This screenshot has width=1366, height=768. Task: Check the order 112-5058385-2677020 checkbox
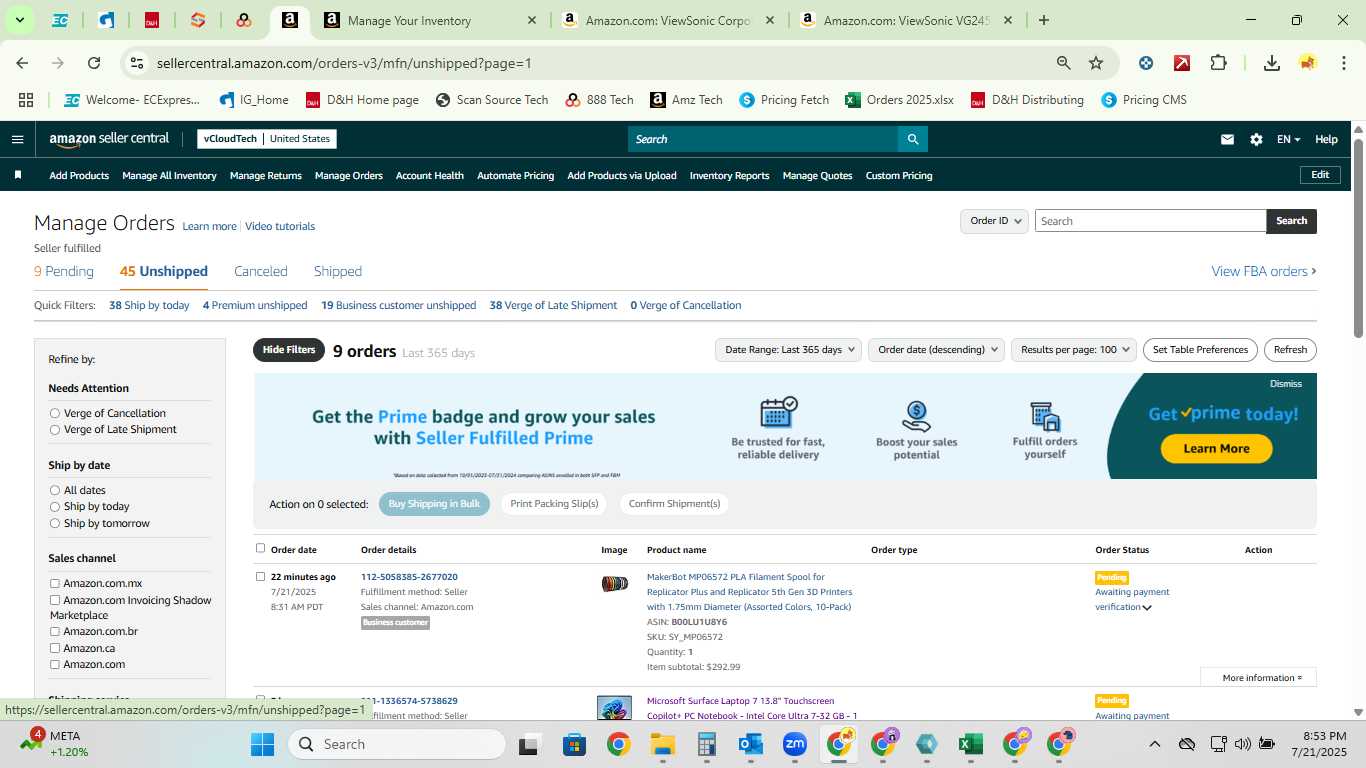pyautogui.click(x=261, y=576)
